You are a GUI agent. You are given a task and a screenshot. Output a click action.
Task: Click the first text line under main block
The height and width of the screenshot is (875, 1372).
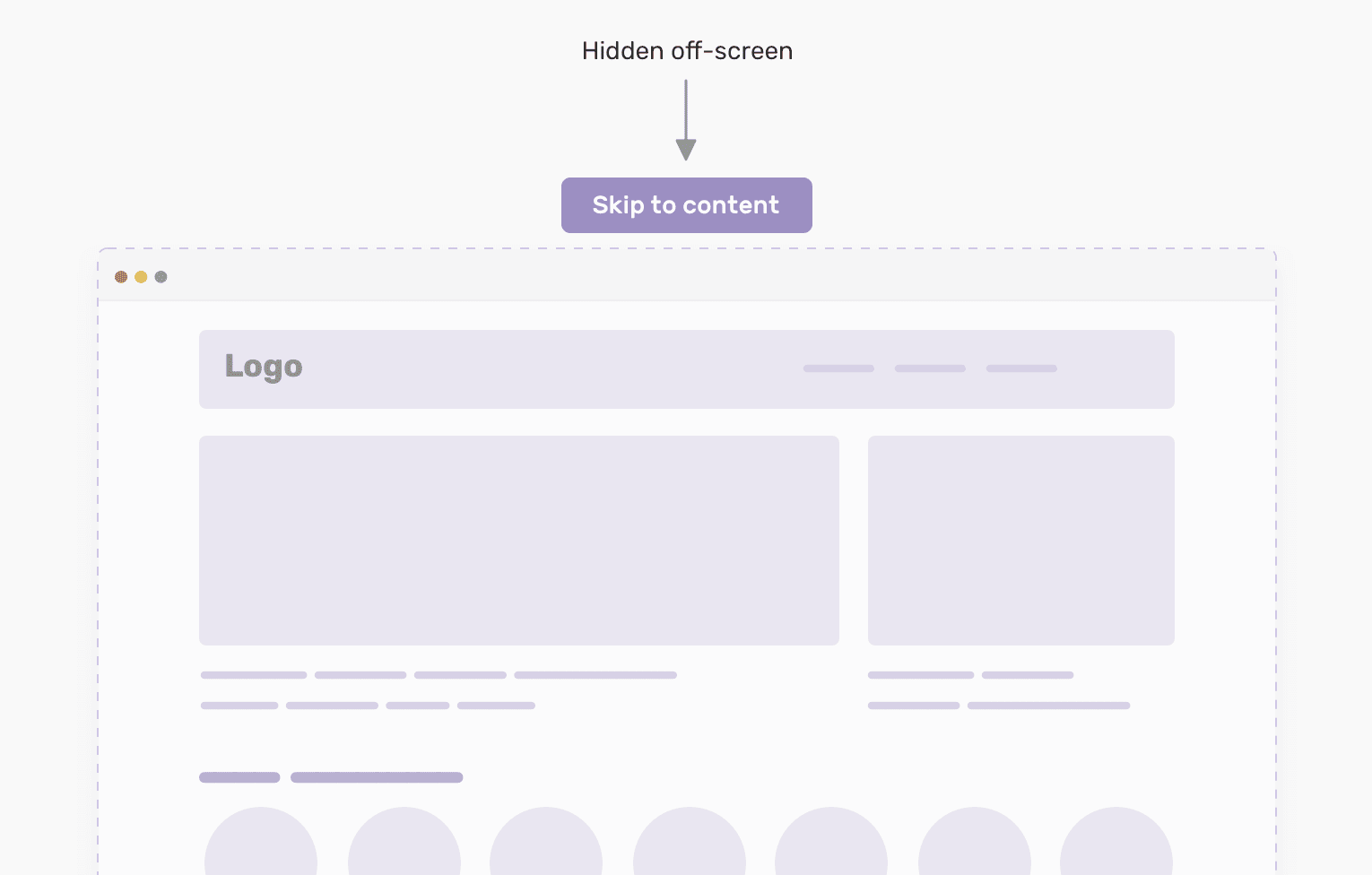(x=439, y=675)
